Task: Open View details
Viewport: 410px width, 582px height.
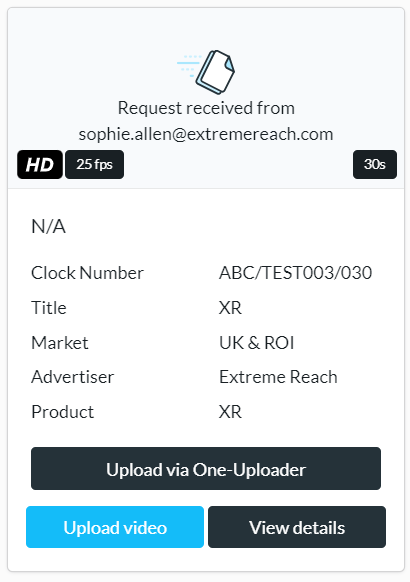Action: click(297, 527)
